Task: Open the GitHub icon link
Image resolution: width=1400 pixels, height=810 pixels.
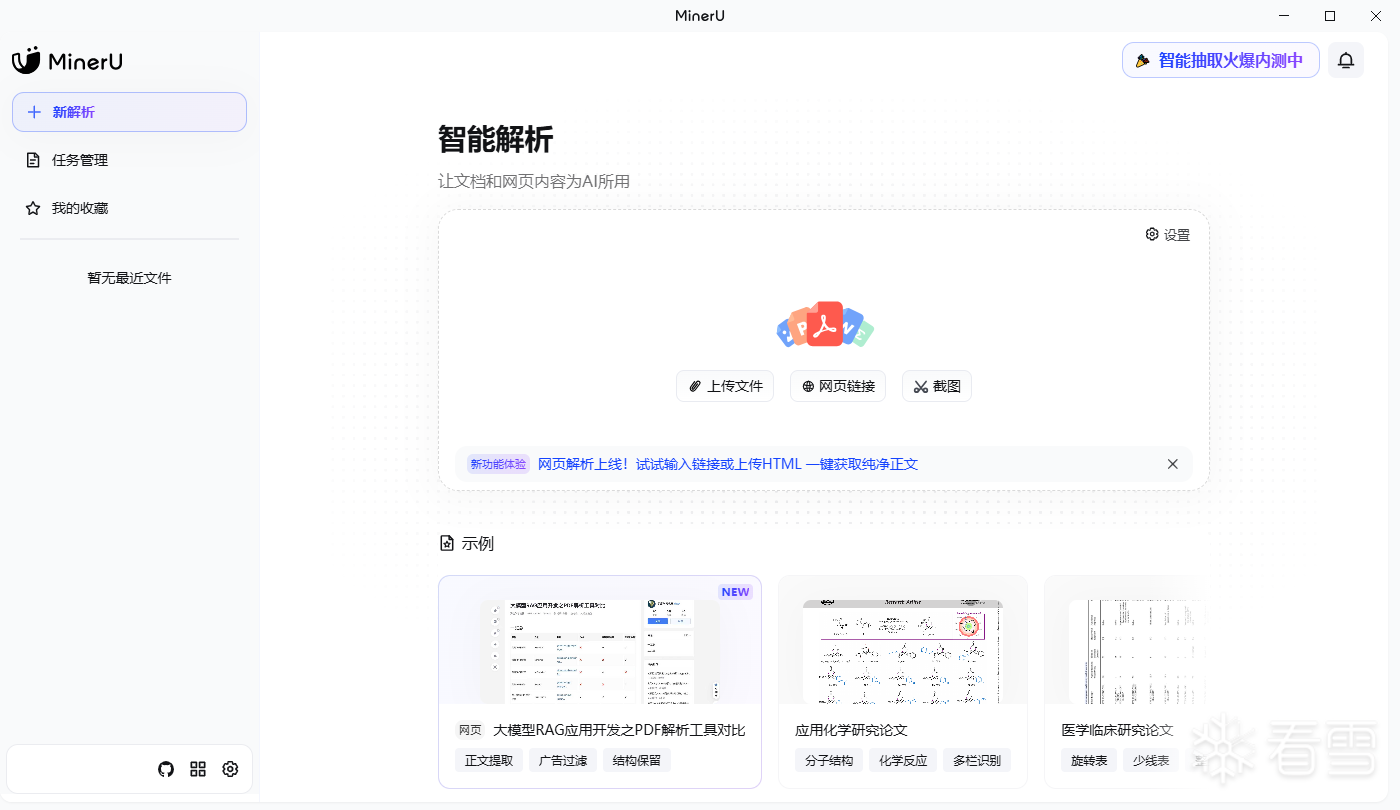Action: (x=166, y=769)
